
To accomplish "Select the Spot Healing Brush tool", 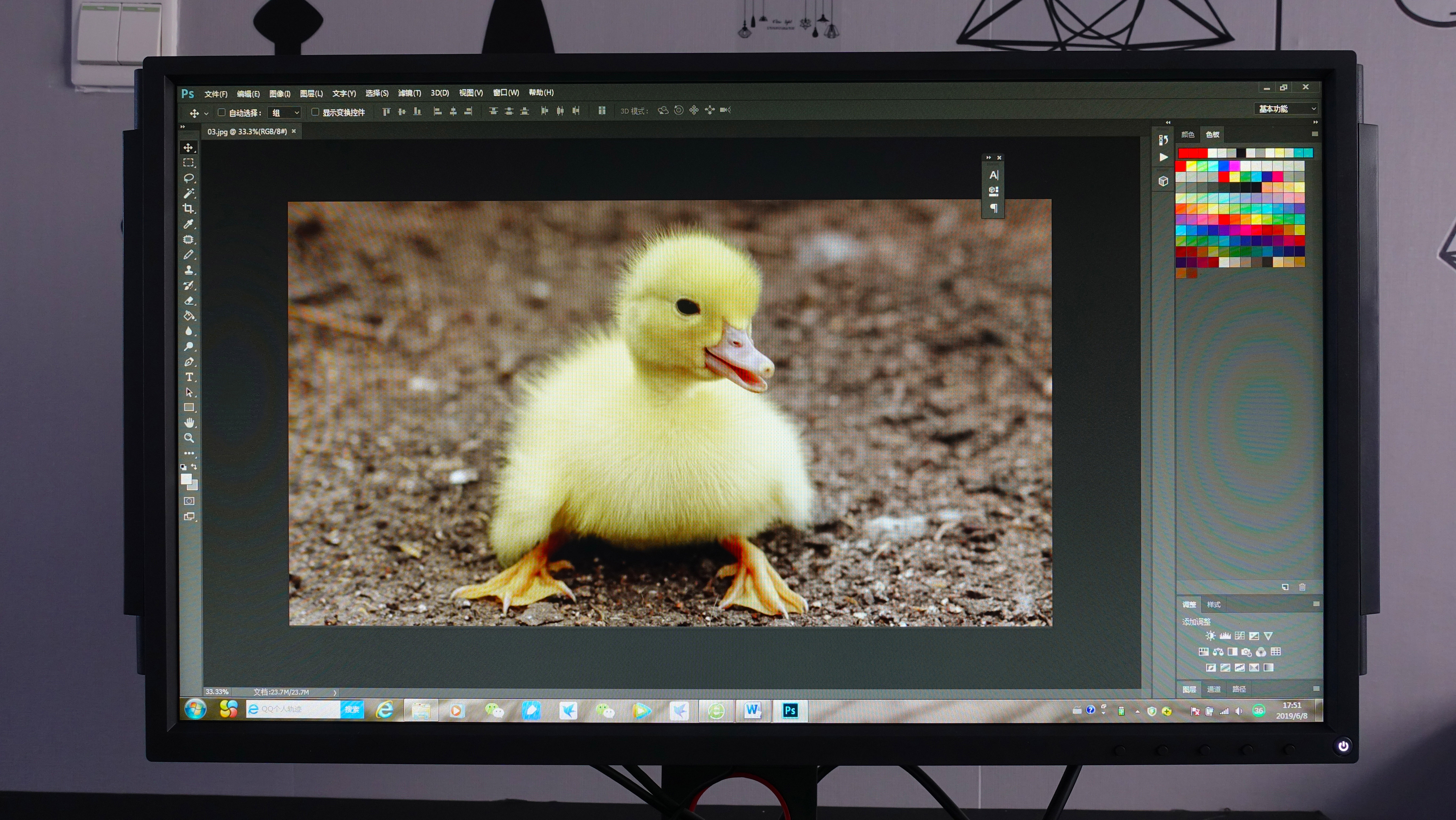I will click(188, 239).
